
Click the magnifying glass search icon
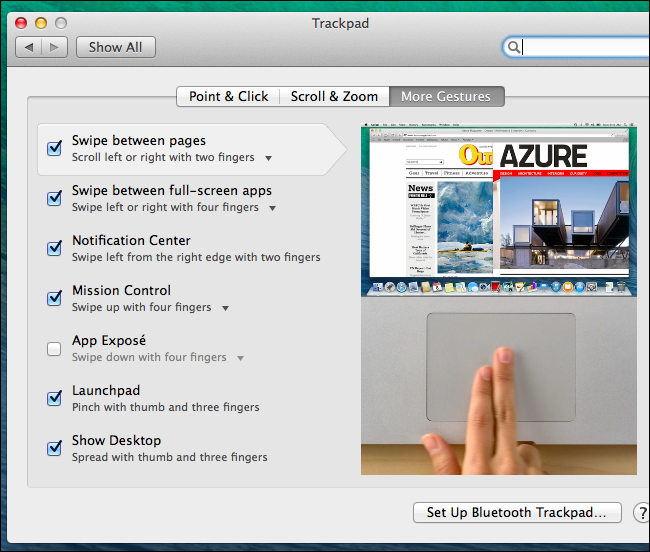(514, 47)
